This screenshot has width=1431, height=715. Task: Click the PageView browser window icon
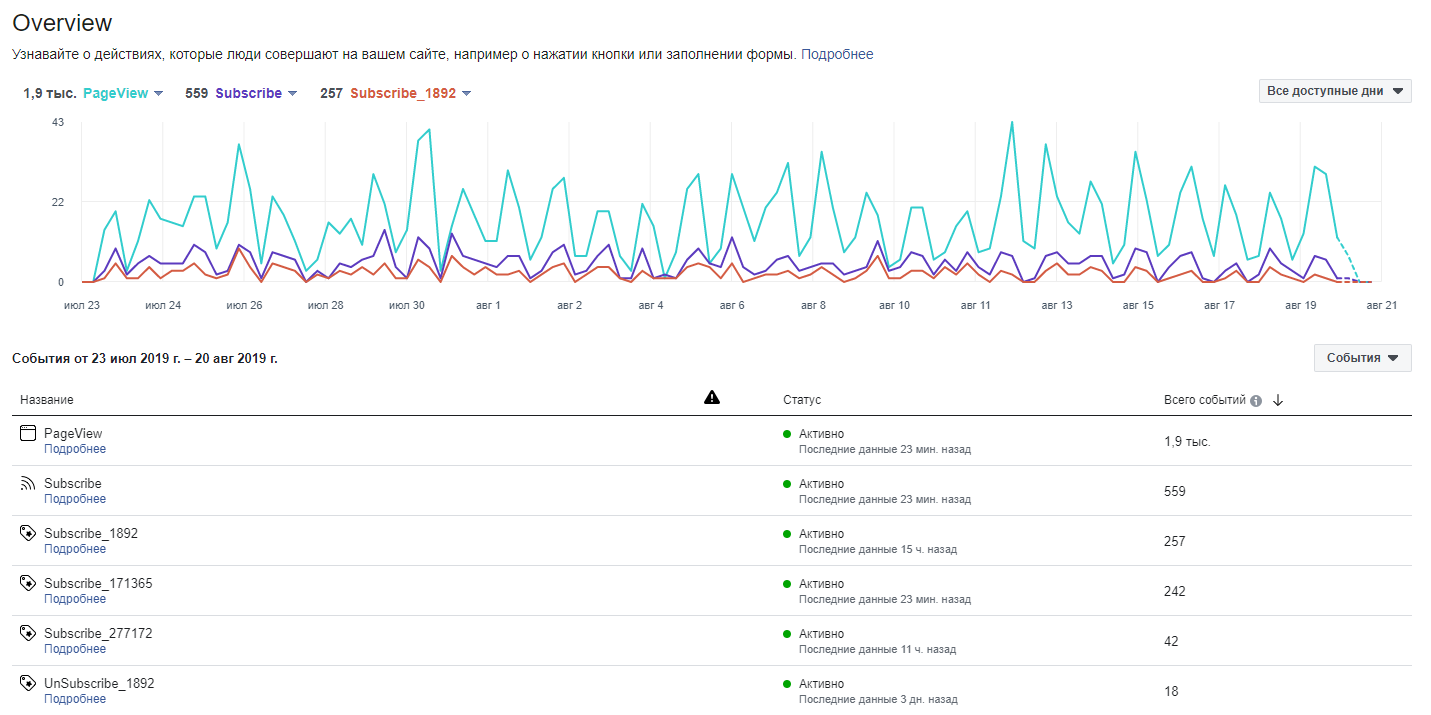click(28, 434)
